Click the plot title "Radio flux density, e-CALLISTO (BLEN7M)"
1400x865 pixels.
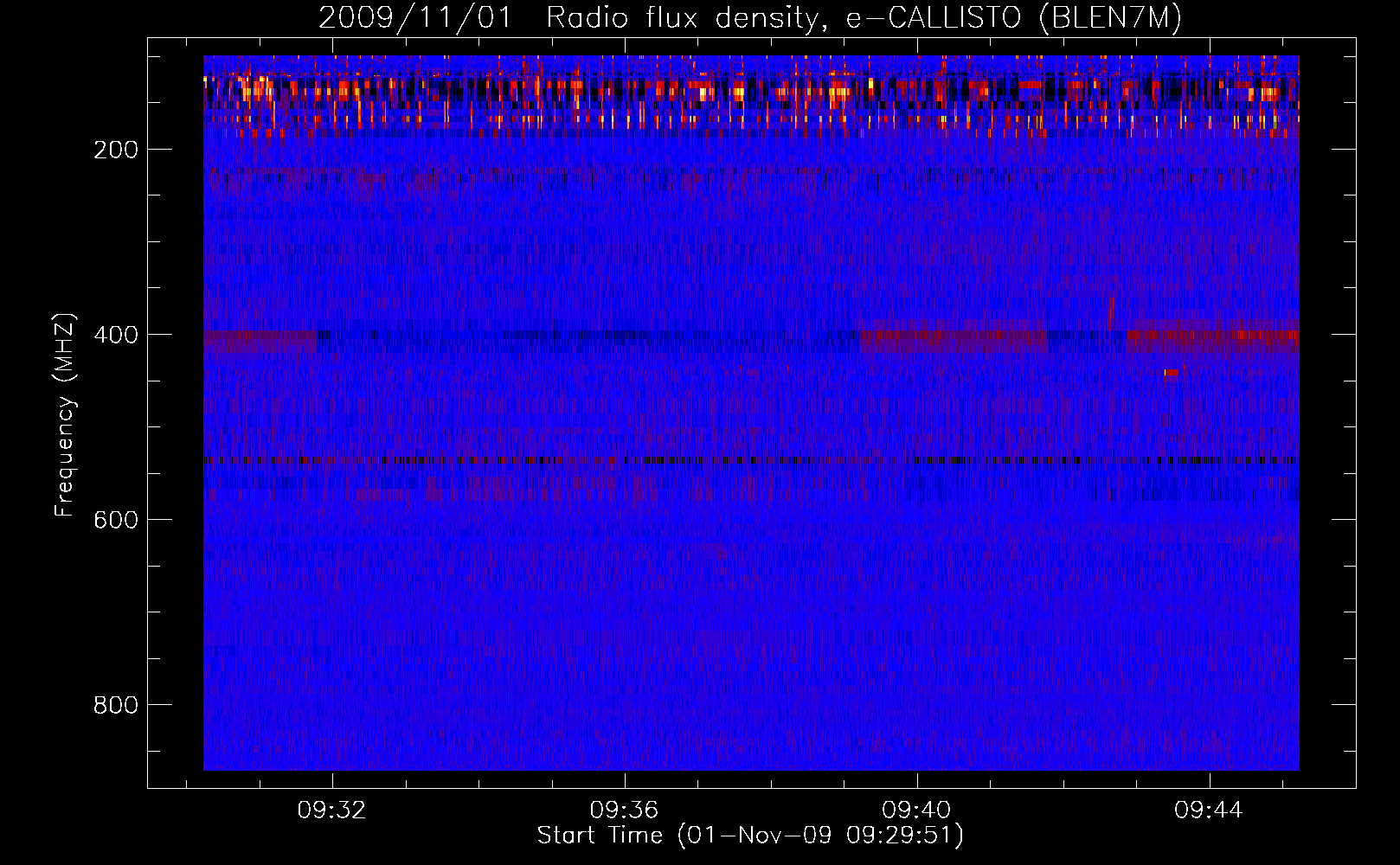pyautogui.click(x=864, y=18)
